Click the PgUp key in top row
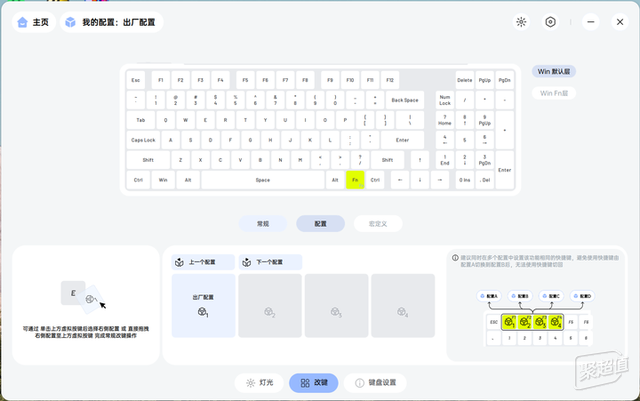The height and width of the screenshot is (401, 640). [484, 80]
